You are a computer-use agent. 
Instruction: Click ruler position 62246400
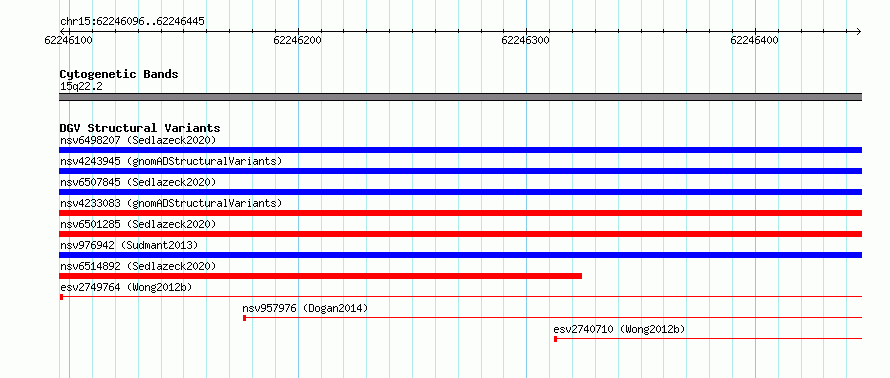coord(754,40)
